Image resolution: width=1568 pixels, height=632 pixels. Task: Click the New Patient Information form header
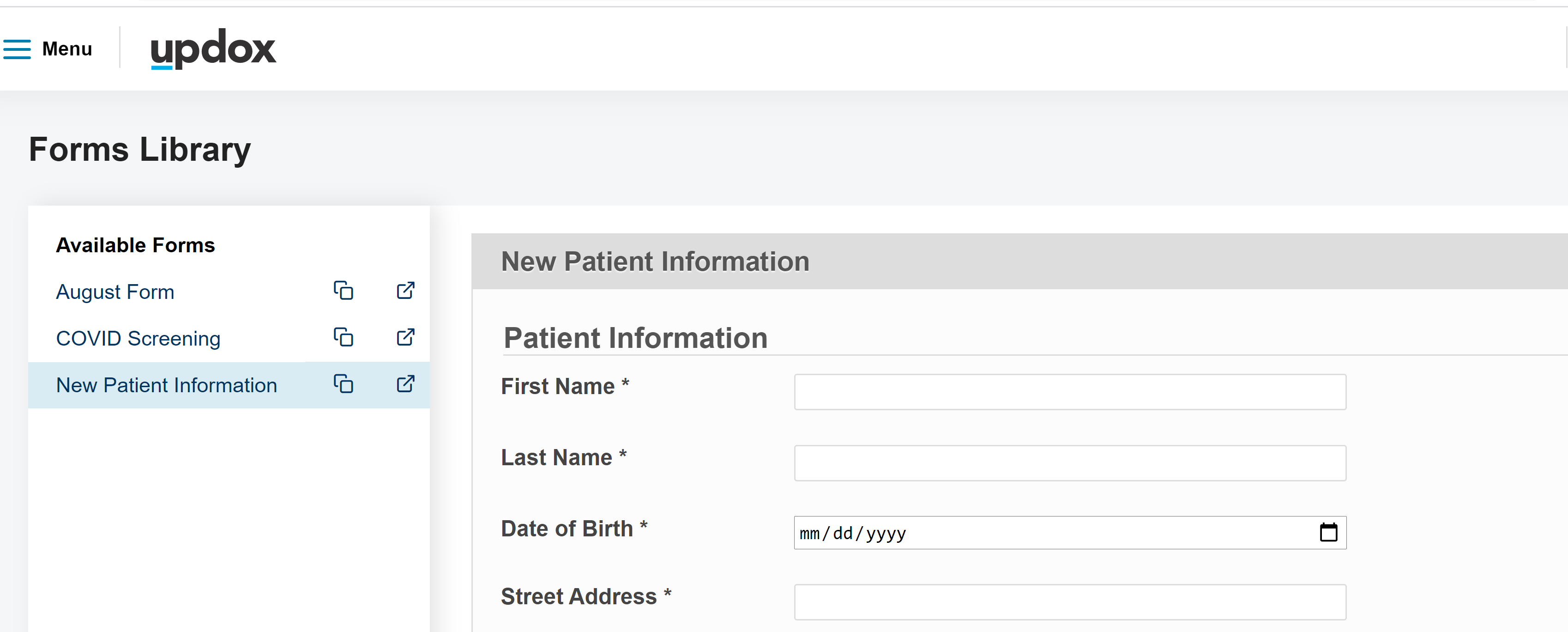(655, 262)
